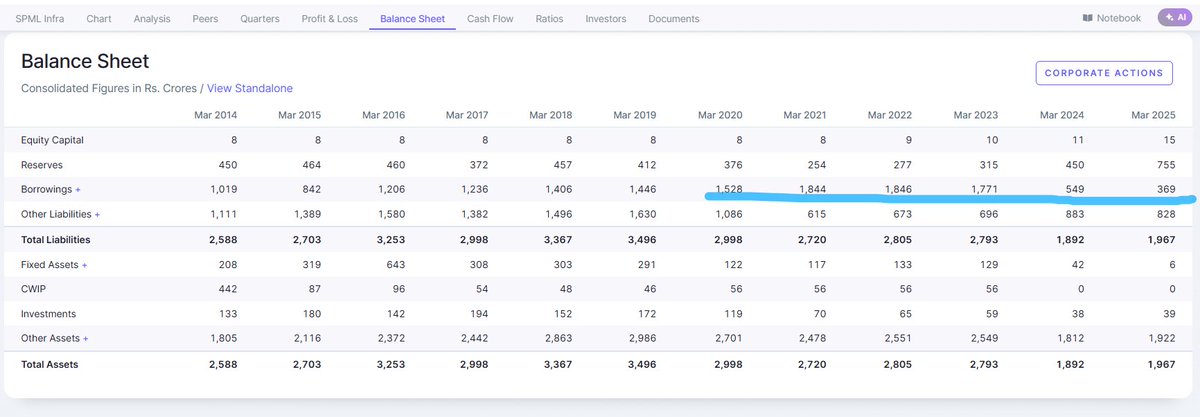The width and height of the screenshot is (1200, 417).
Task: Switch to Quarters tab
Action: pos(260,18)
